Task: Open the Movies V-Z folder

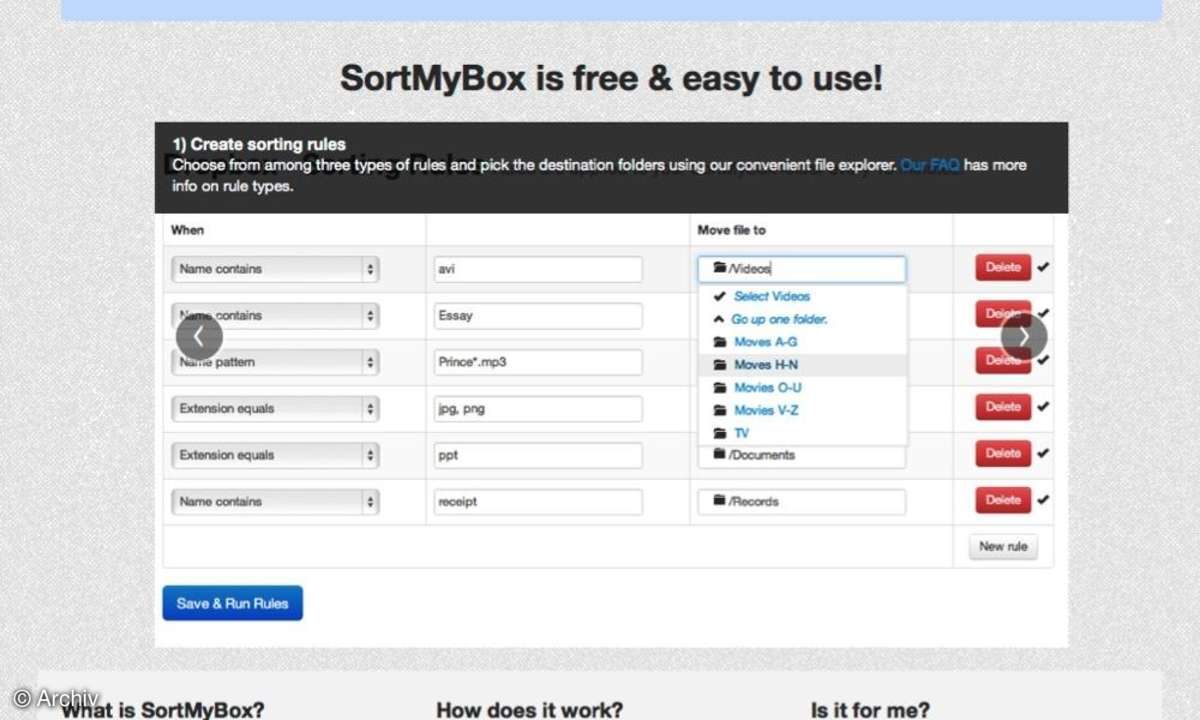Action: (766, 411)
